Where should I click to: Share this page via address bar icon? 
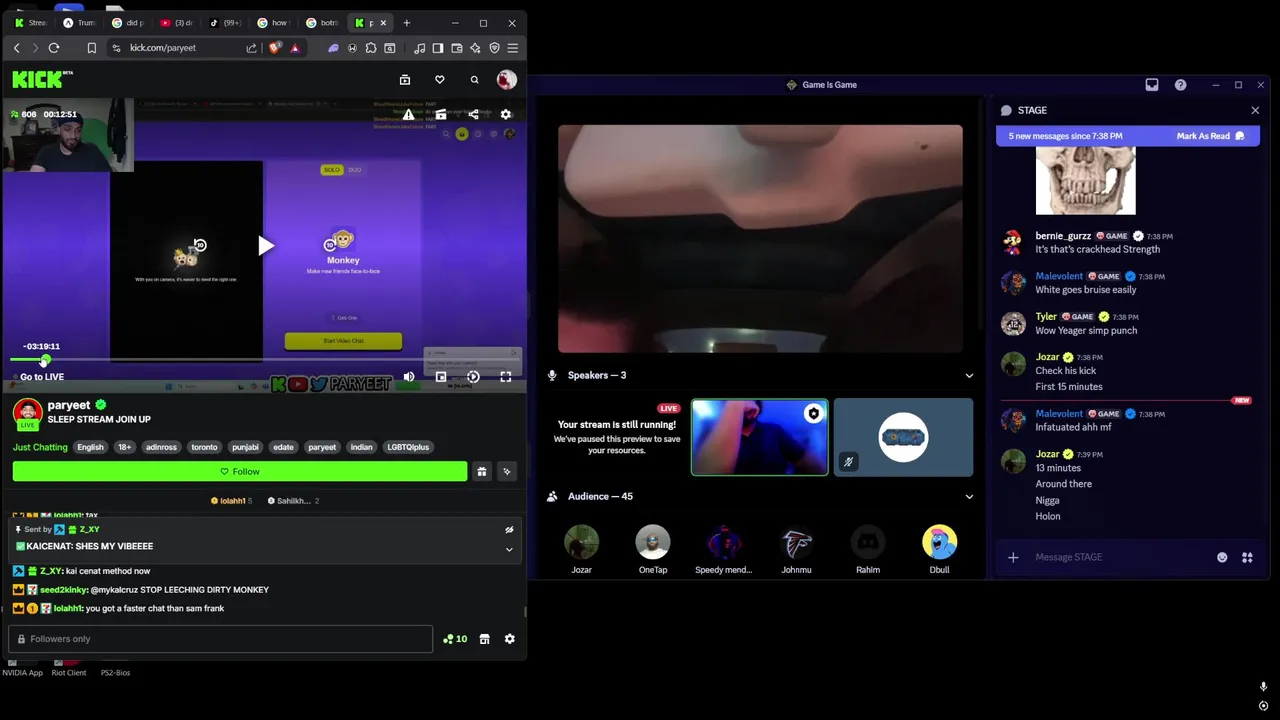click(x=252, y=48)
